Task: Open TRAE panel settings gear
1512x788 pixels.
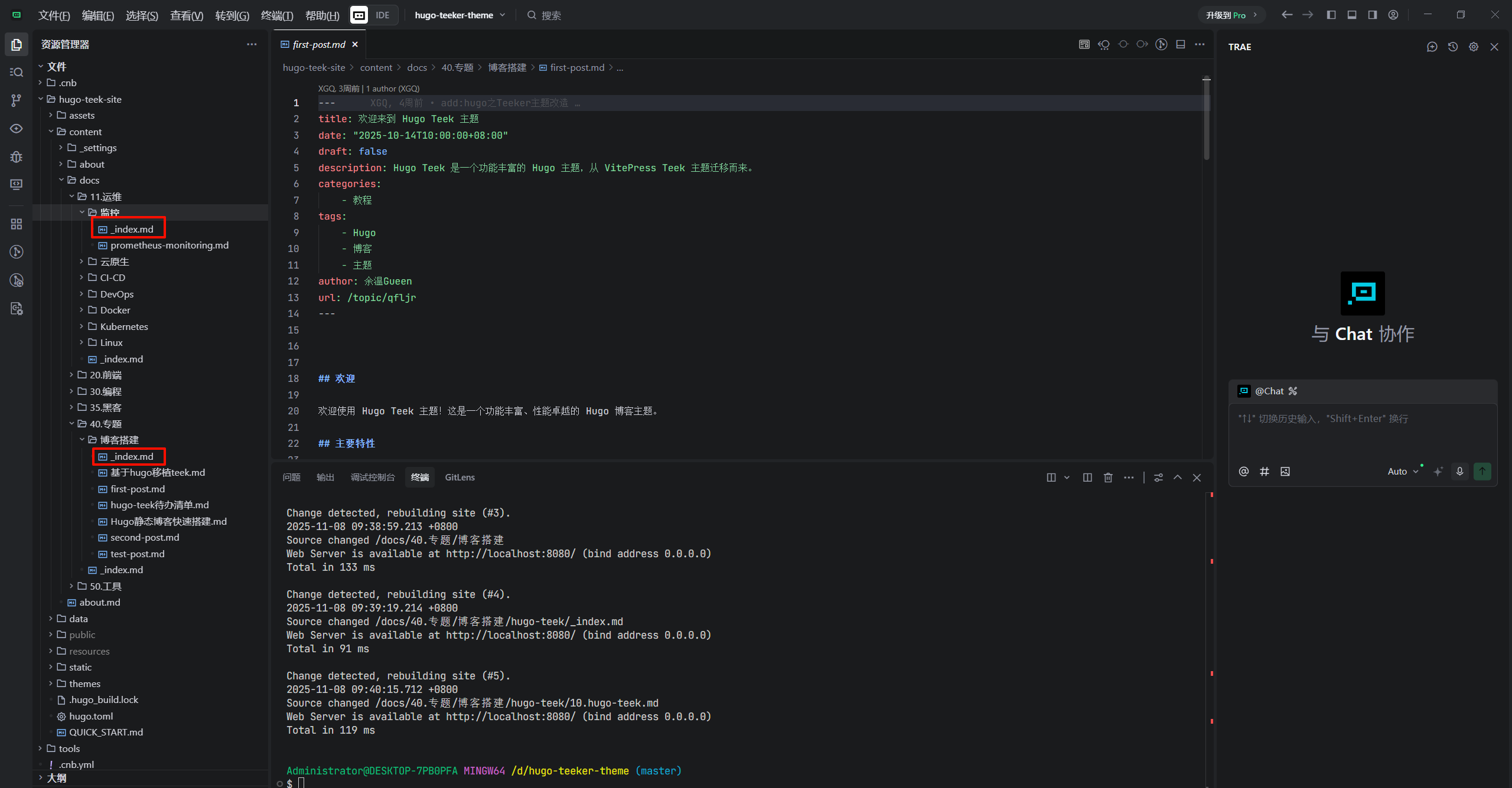Action: (x=1474, y=47)
